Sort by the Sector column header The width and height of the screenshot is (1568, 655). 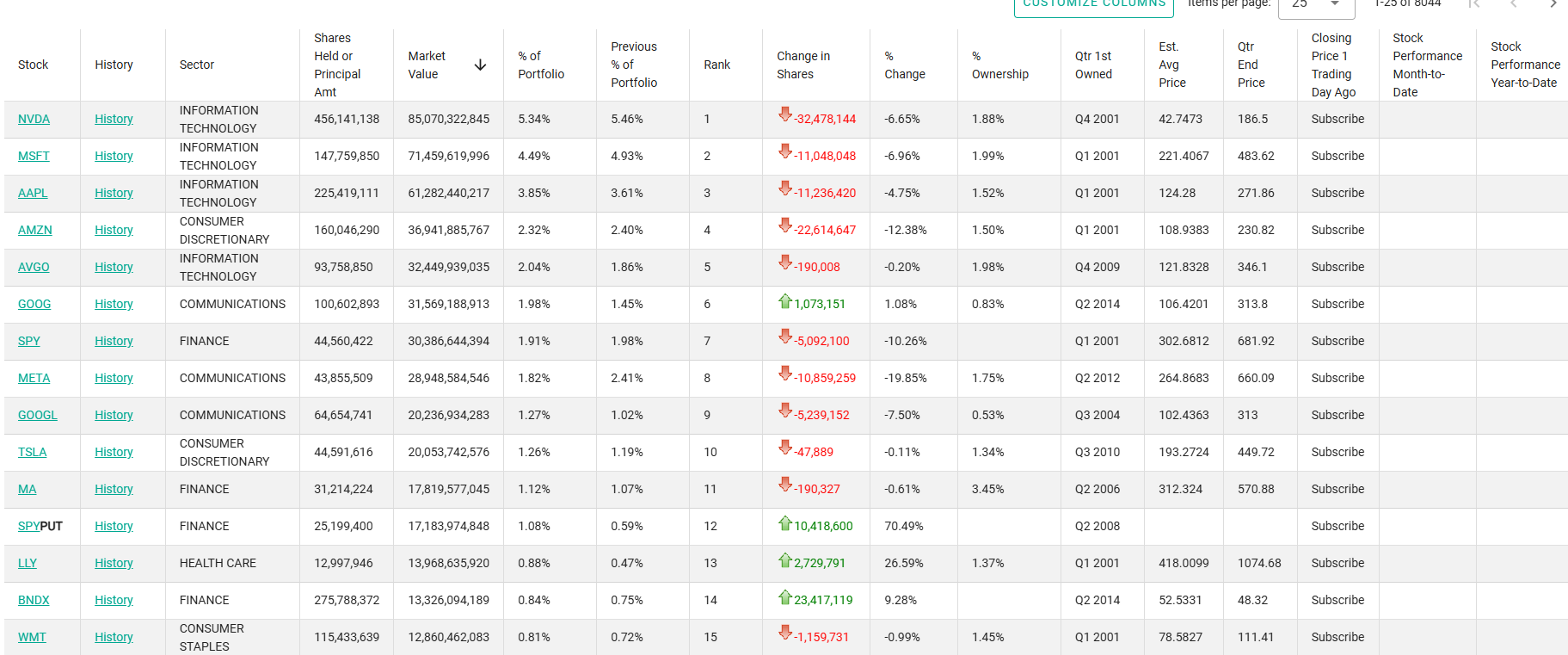point(197,65)
